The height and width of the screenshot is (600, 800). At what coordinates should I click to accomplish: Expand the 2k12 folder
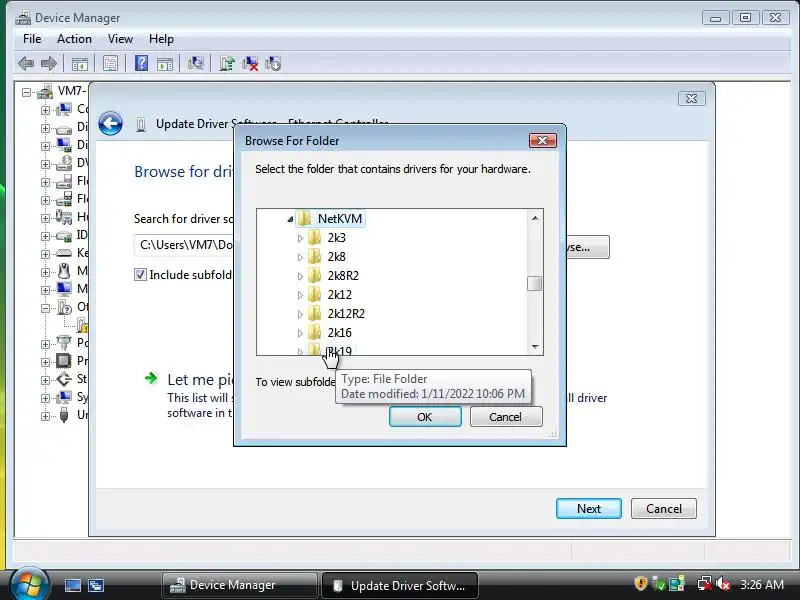coord(300,295)
